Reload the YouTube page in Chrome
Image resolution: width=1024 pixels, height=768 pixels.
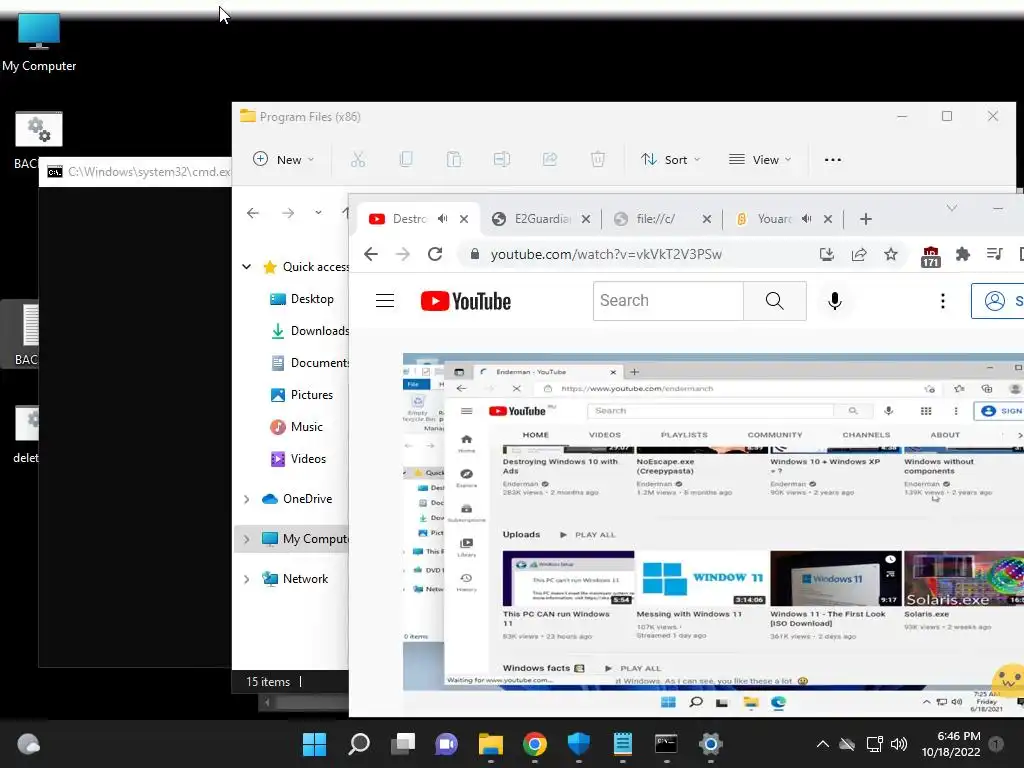pos(435,254)
